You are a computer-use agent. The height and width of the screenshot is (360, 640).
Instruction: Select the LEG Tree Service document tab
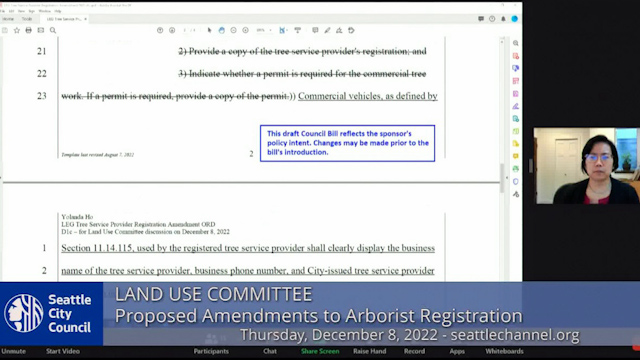tap(63, 19)
